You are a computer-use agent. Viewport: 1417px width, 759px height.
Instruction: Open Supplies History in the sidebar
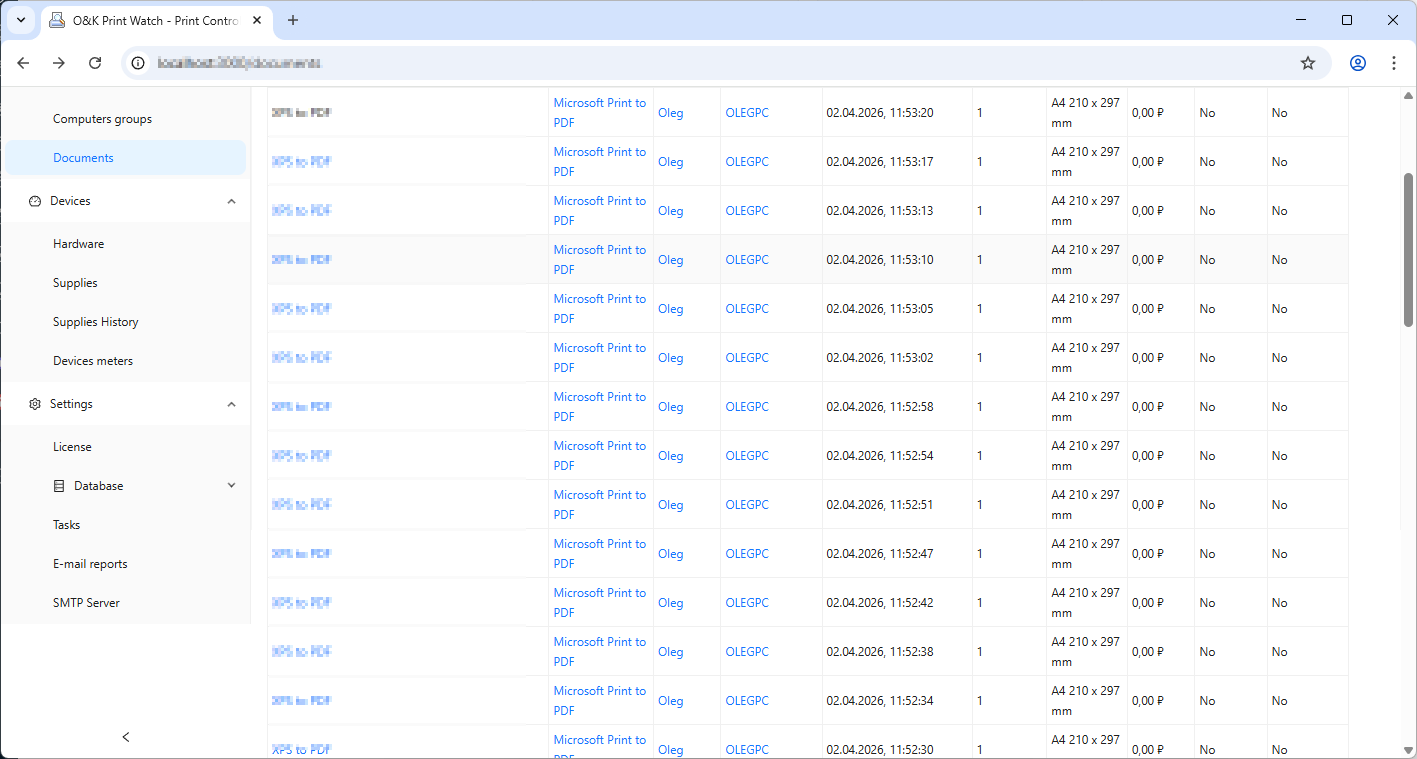coord(96,322)
